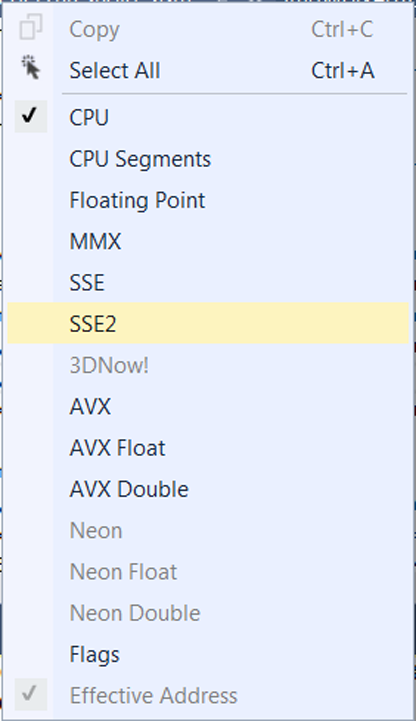The width and height of the screenshot is (416, 721).
Task: Select the highlighted SSE2 entry
Action: coord(208,323)
